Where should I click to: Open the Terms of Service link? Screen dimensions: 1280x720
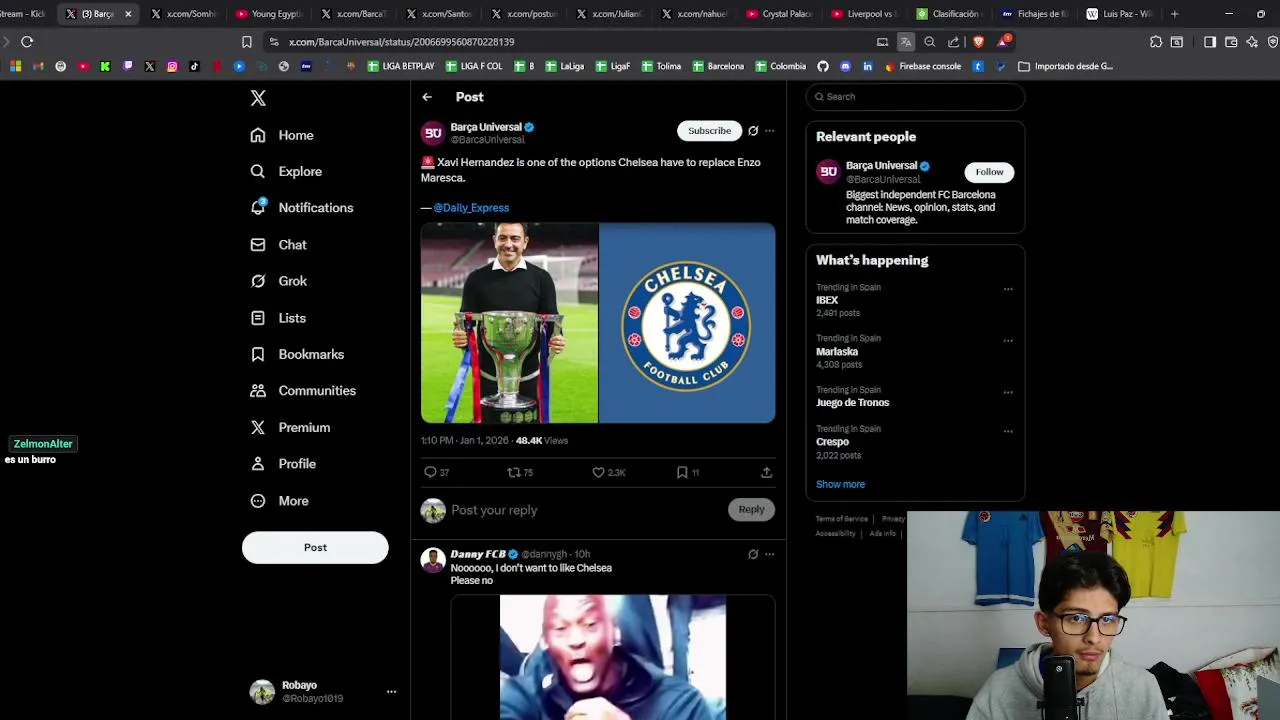[x=841, y=519]
